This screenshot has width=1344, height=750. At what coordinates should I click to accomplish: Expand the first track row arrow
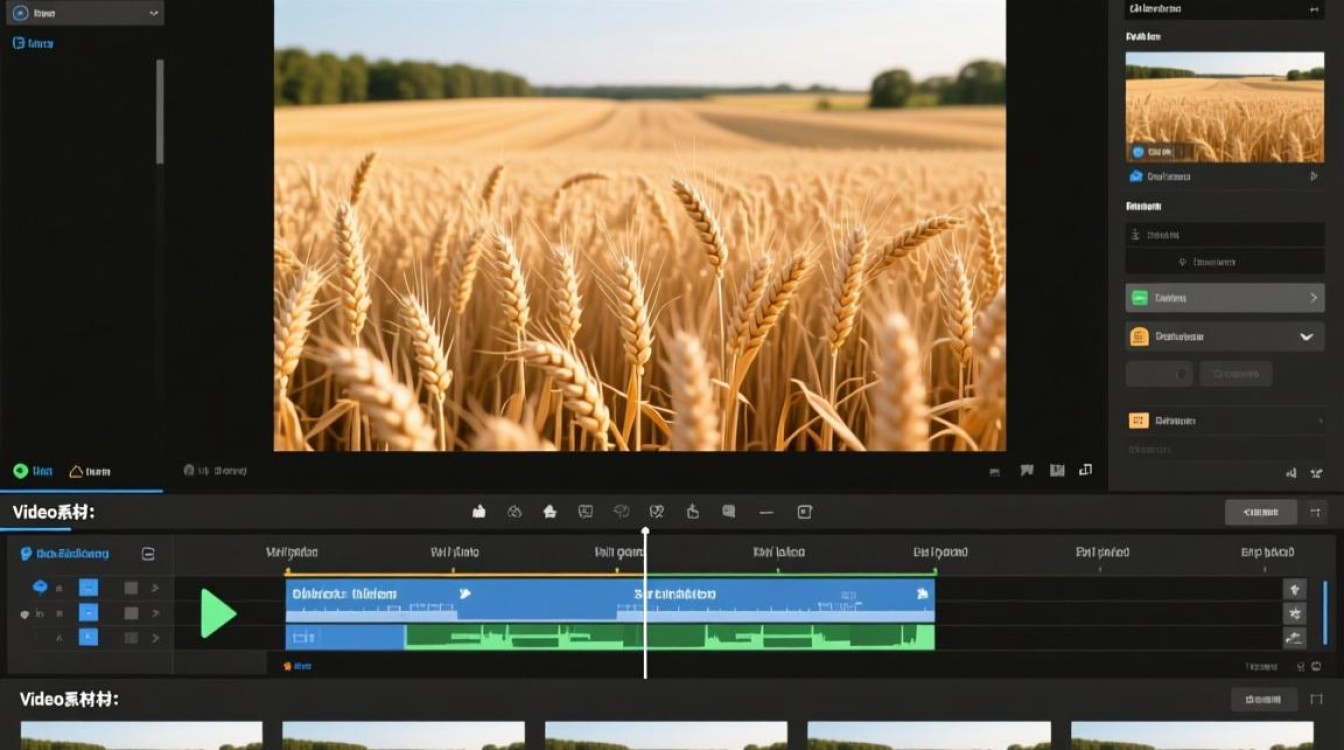coord(155,588)
